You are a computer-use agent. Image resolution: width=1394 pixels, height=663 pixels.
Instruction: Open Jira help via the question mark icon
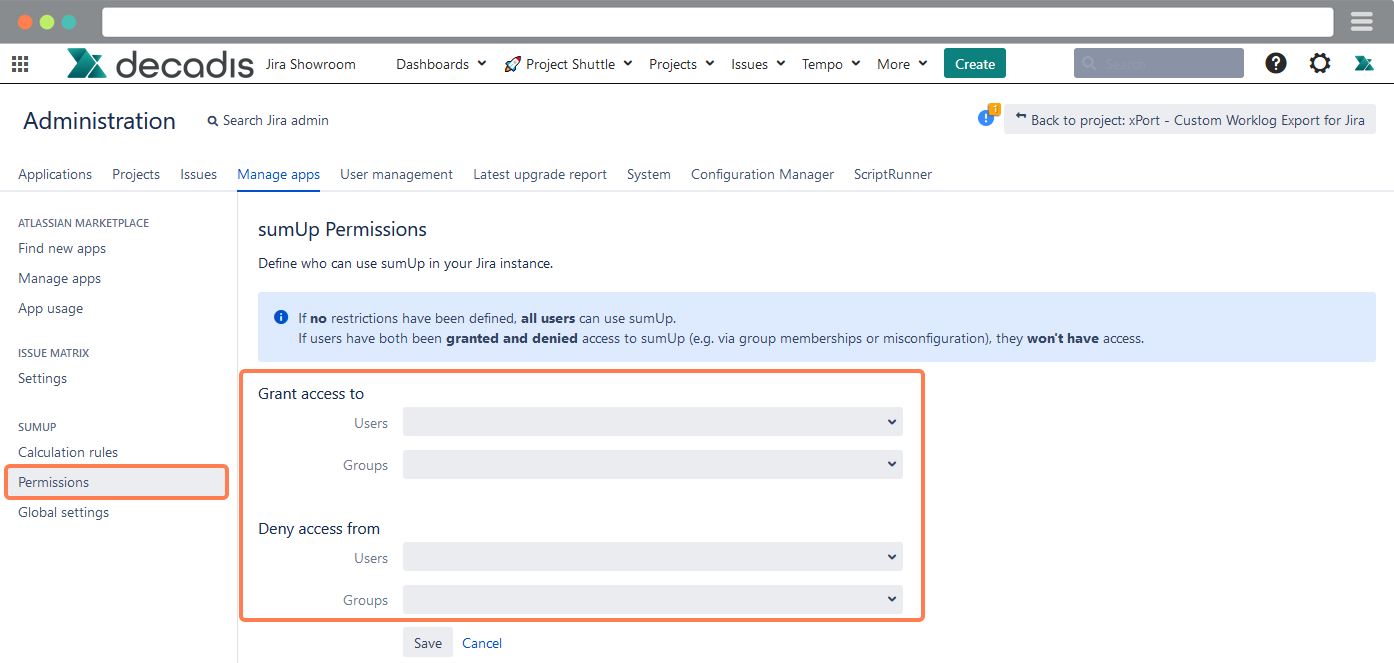click(1275, 62)
